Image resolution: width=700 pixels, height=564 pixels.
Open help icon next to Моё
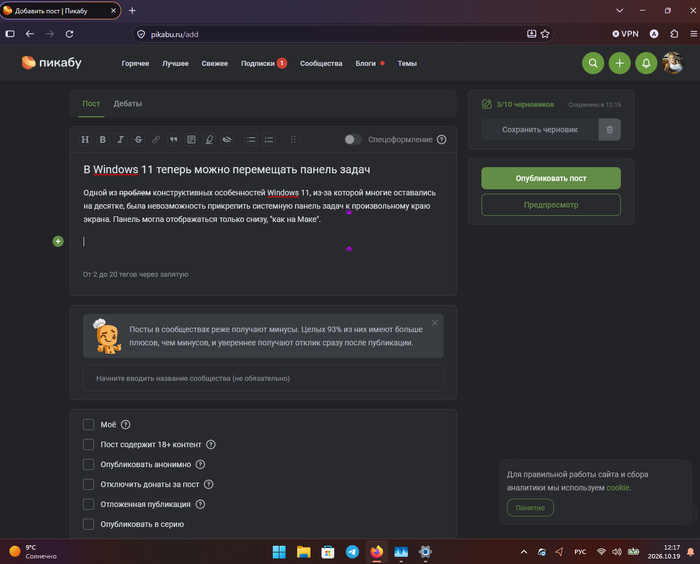[x=126, y=425]
